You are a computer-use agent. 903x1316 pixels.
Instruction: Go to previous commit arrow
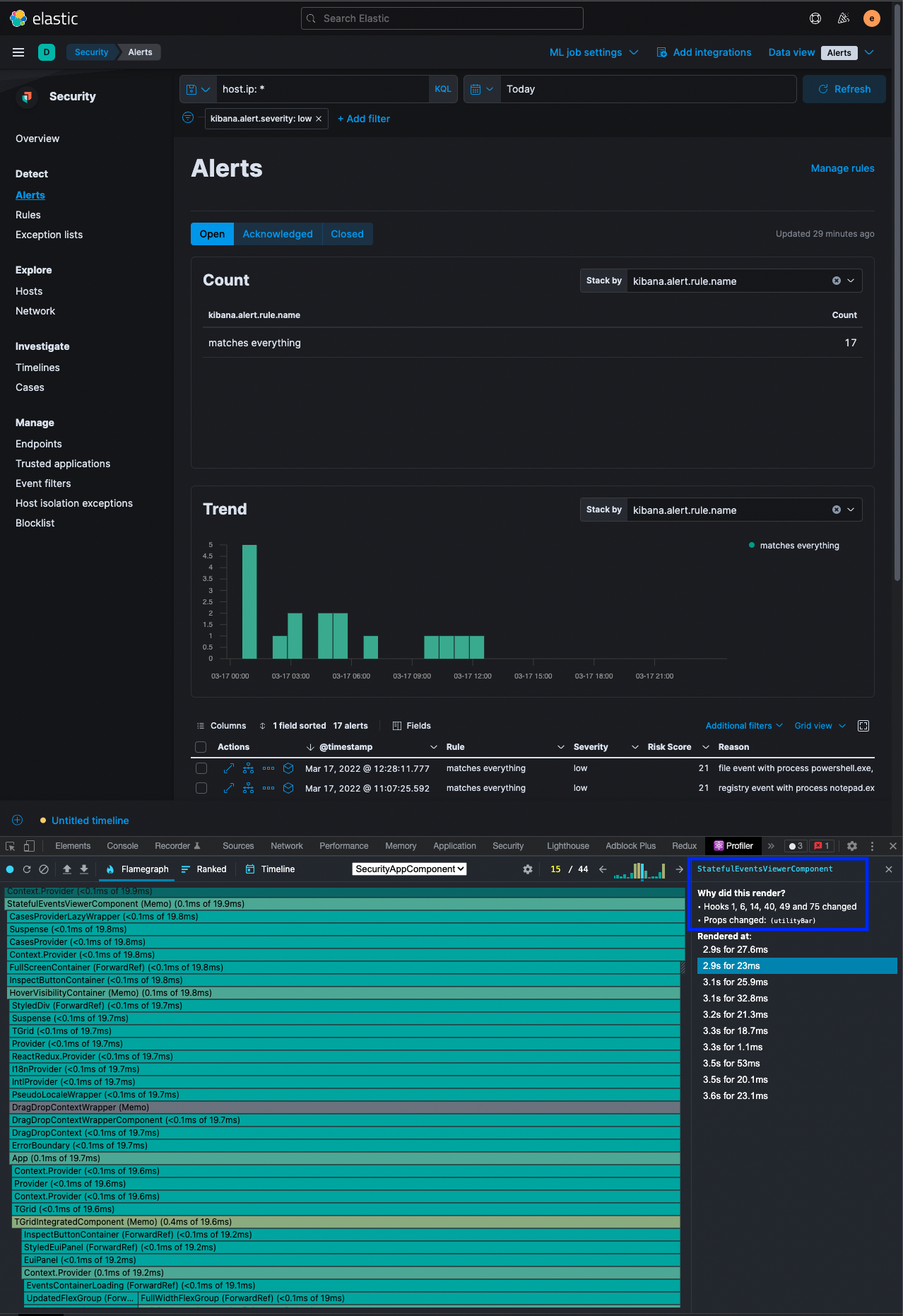[x=603, y=869]
